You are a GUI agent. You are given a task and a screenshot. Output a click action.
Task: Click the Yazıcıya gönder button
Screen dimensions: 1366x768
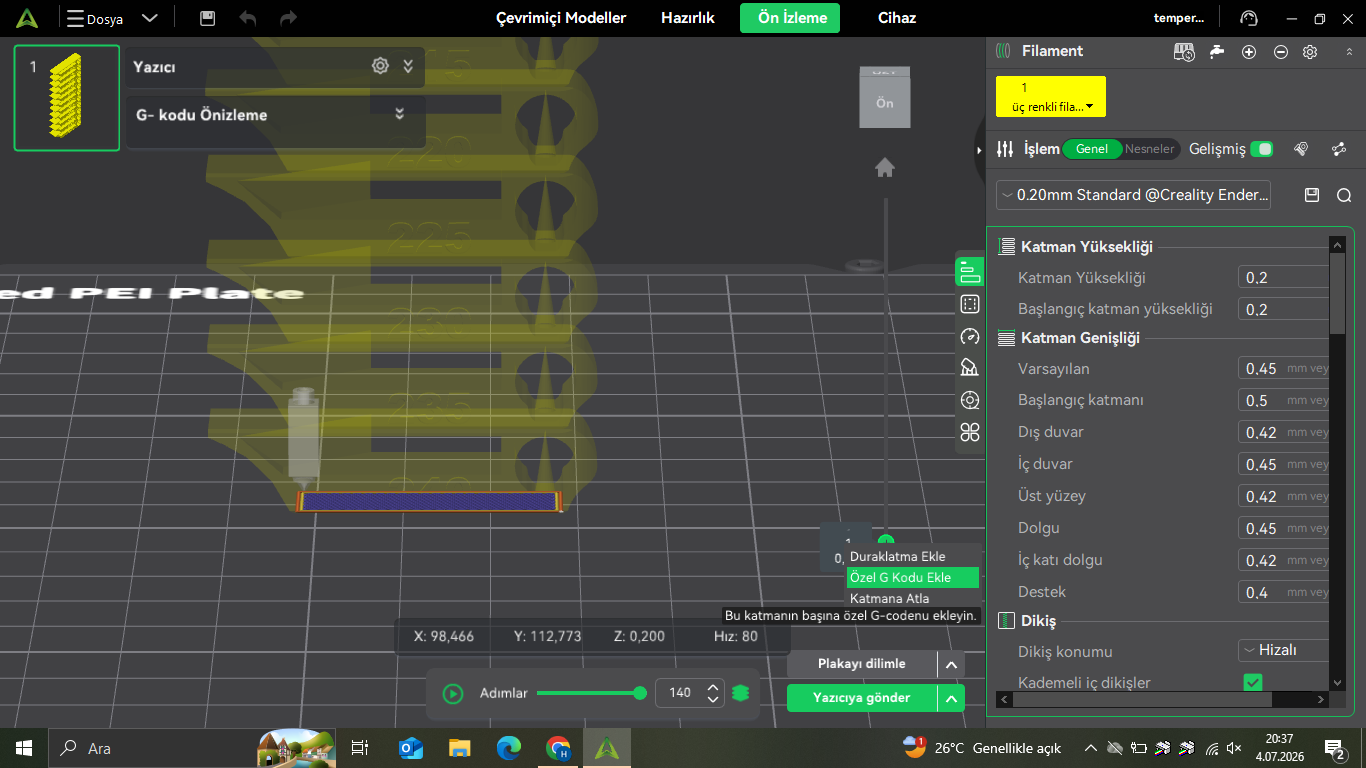point(862,698)
